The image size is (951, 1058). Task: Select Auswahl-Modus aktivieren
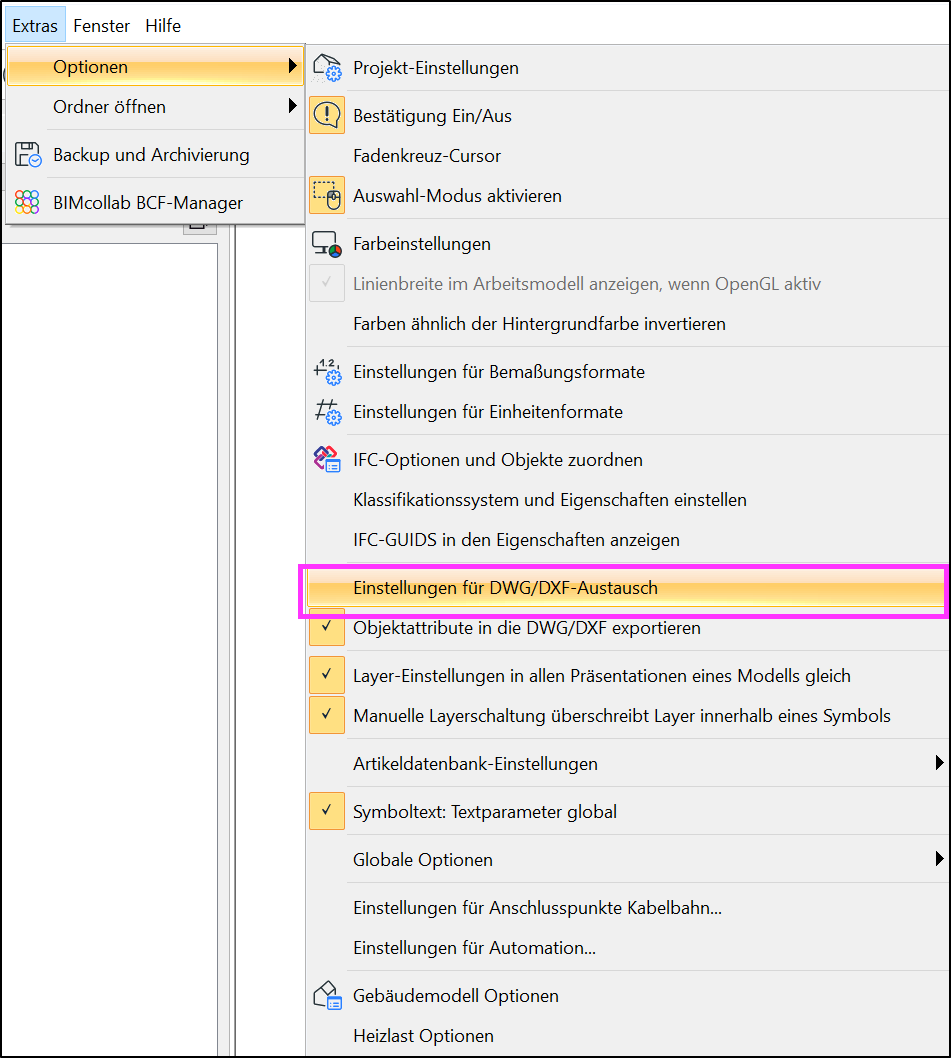(628, 196)
